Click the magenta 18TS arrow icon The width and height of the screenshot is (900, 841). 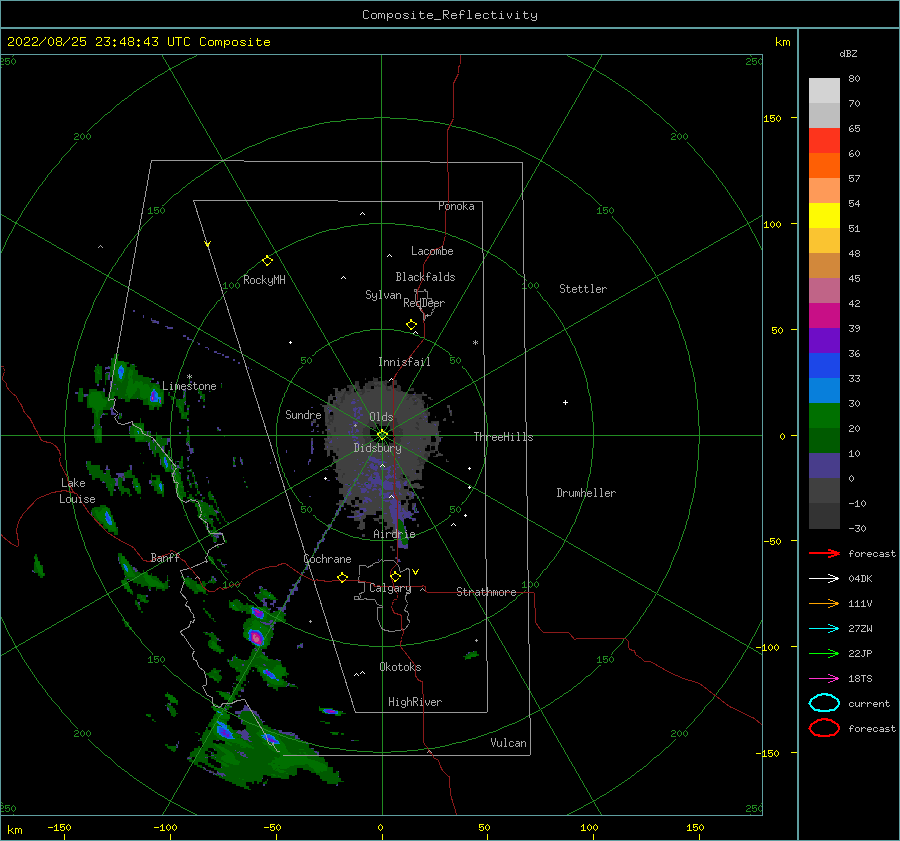(824, 679)
